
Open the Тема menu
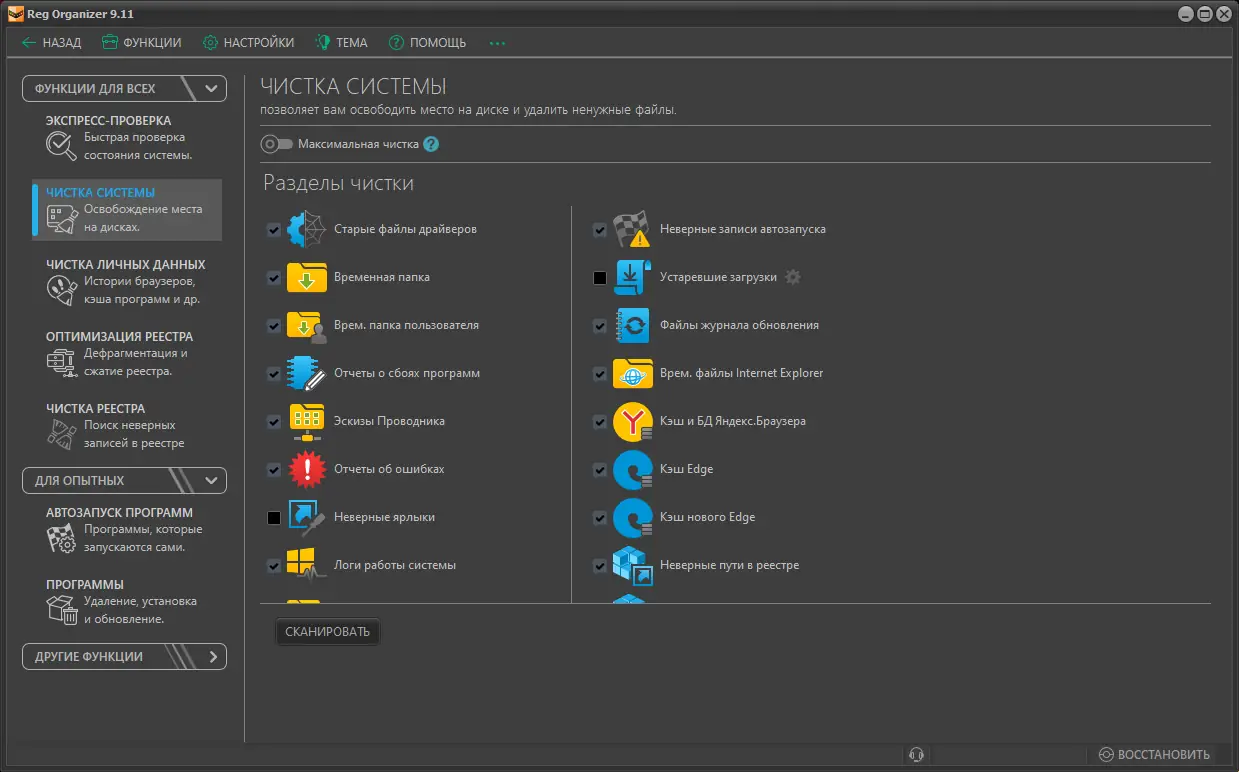pos(341,43)
